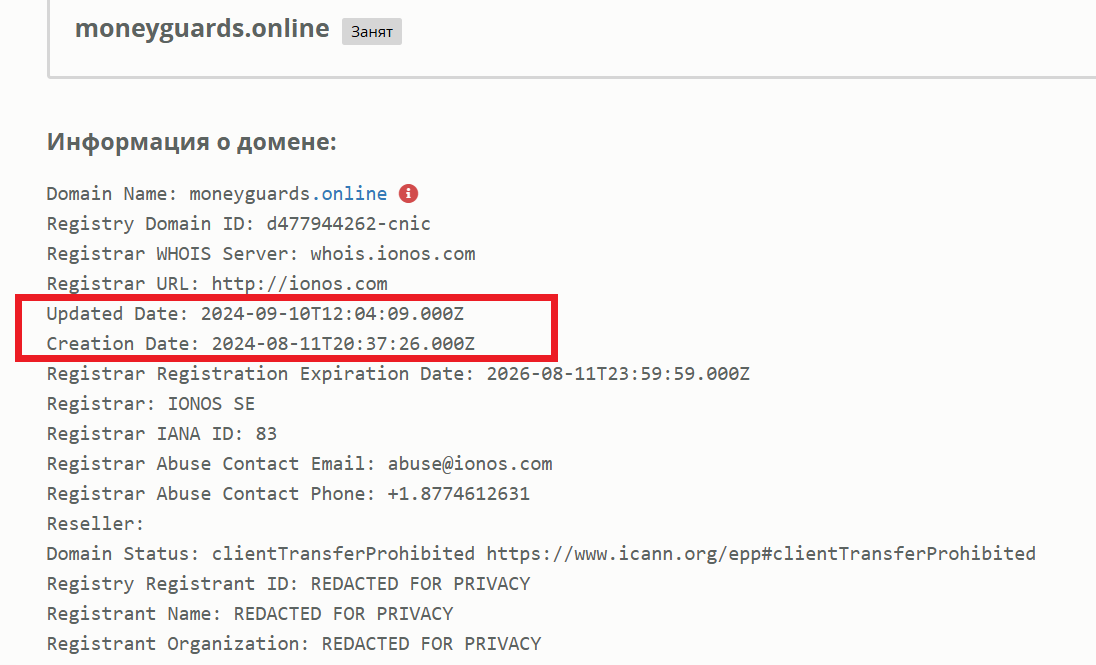Click the Registrar Registration Expiration Date line
Screen dimensions: 1096x665
click(x=398, y=374)
